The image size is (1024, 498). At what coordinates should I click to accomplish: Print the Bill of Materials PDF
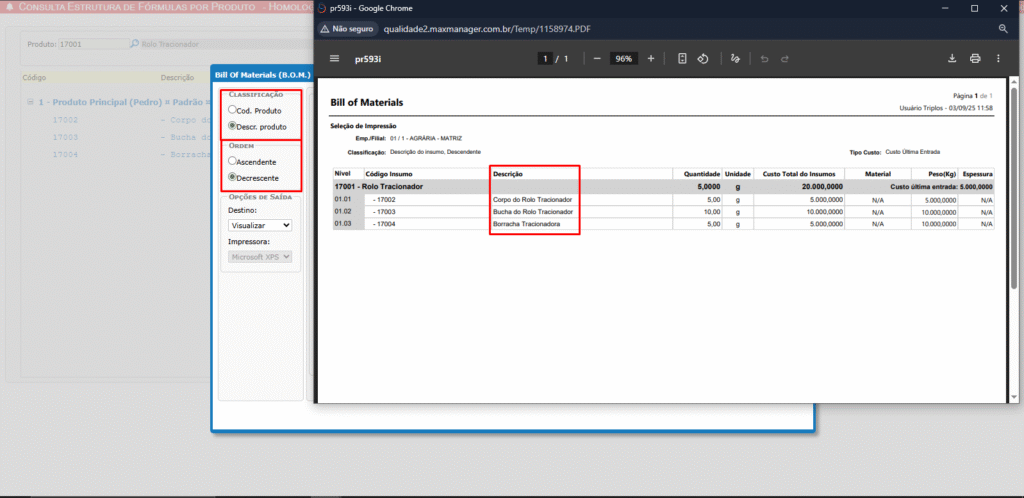pyautogui.click(x=975, y=59)
